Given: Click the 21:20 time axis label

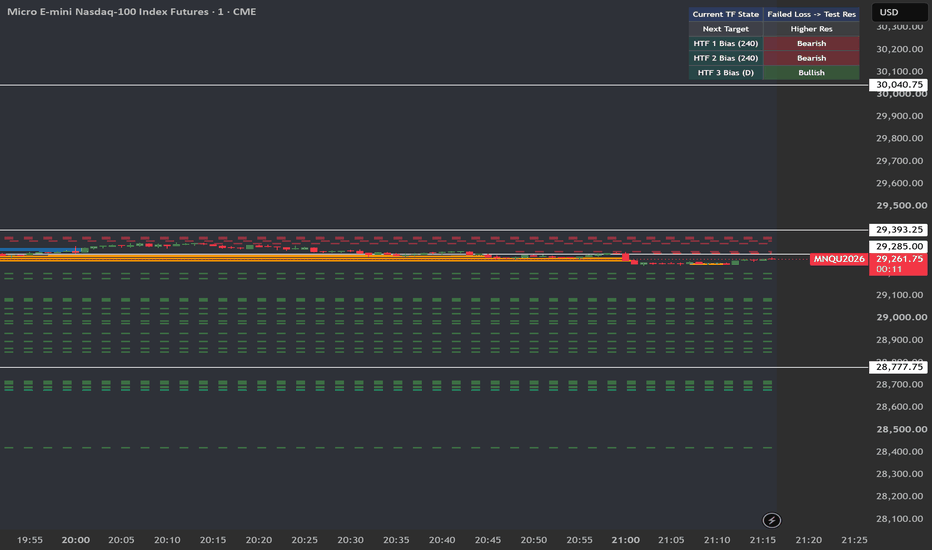Looking at the screenshot, I should [x=808, y=540].
